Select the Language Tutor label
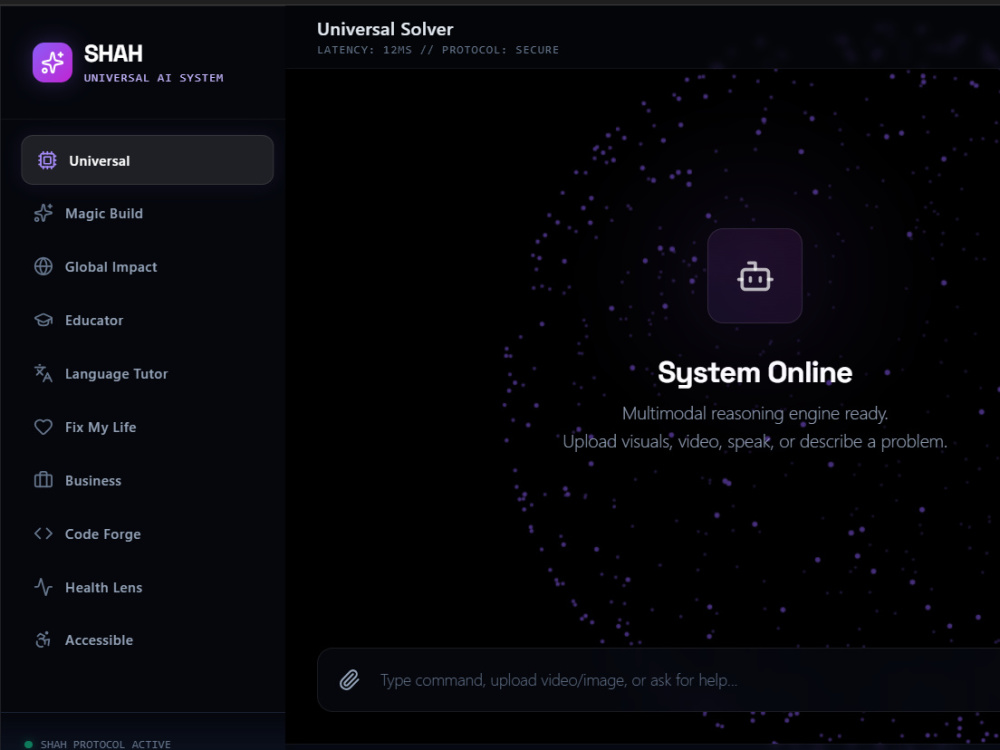 (x=117, y=374)
